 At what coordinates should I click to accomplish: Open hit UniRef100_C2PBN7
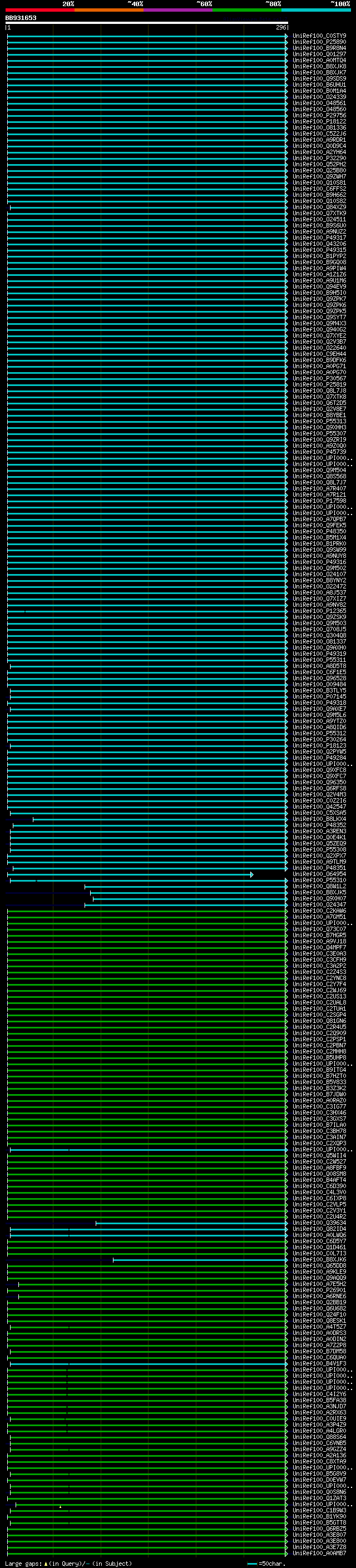click(319, 1046)
